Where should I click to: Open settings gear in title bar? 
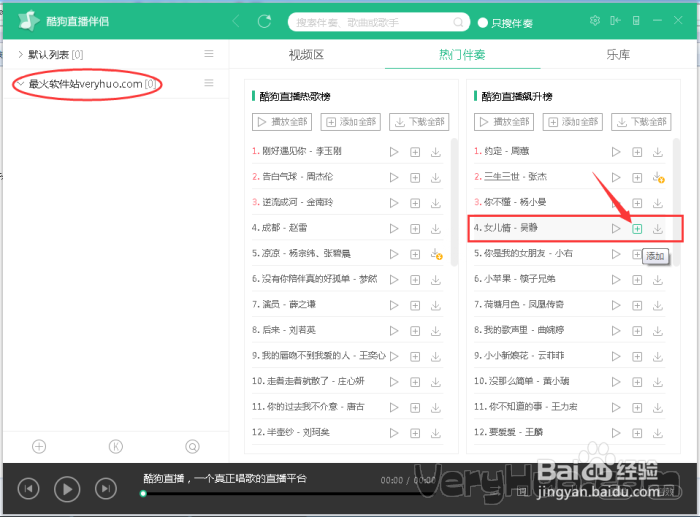coord(595,21)
